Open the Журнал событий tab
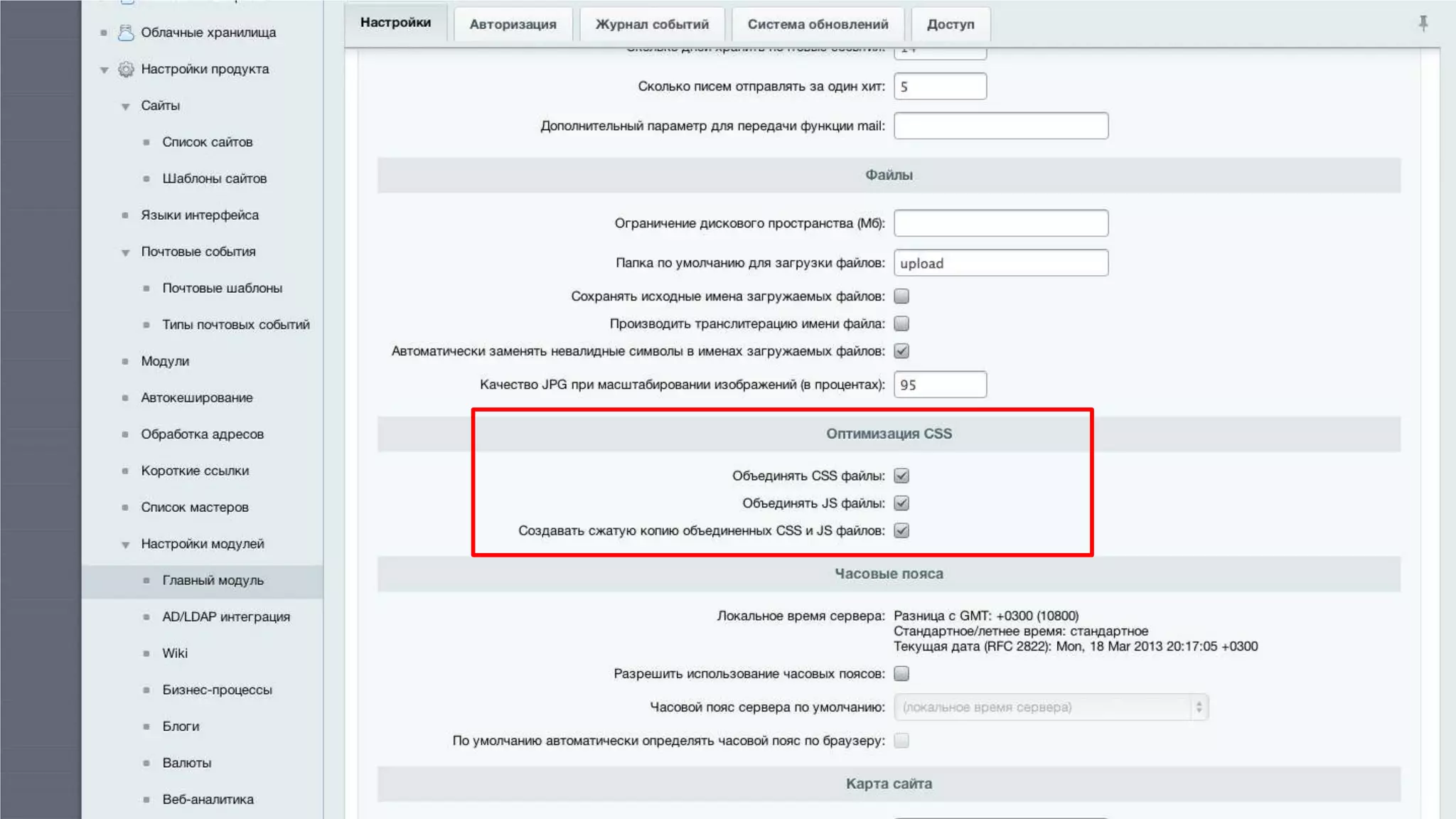 coord(652,24)
